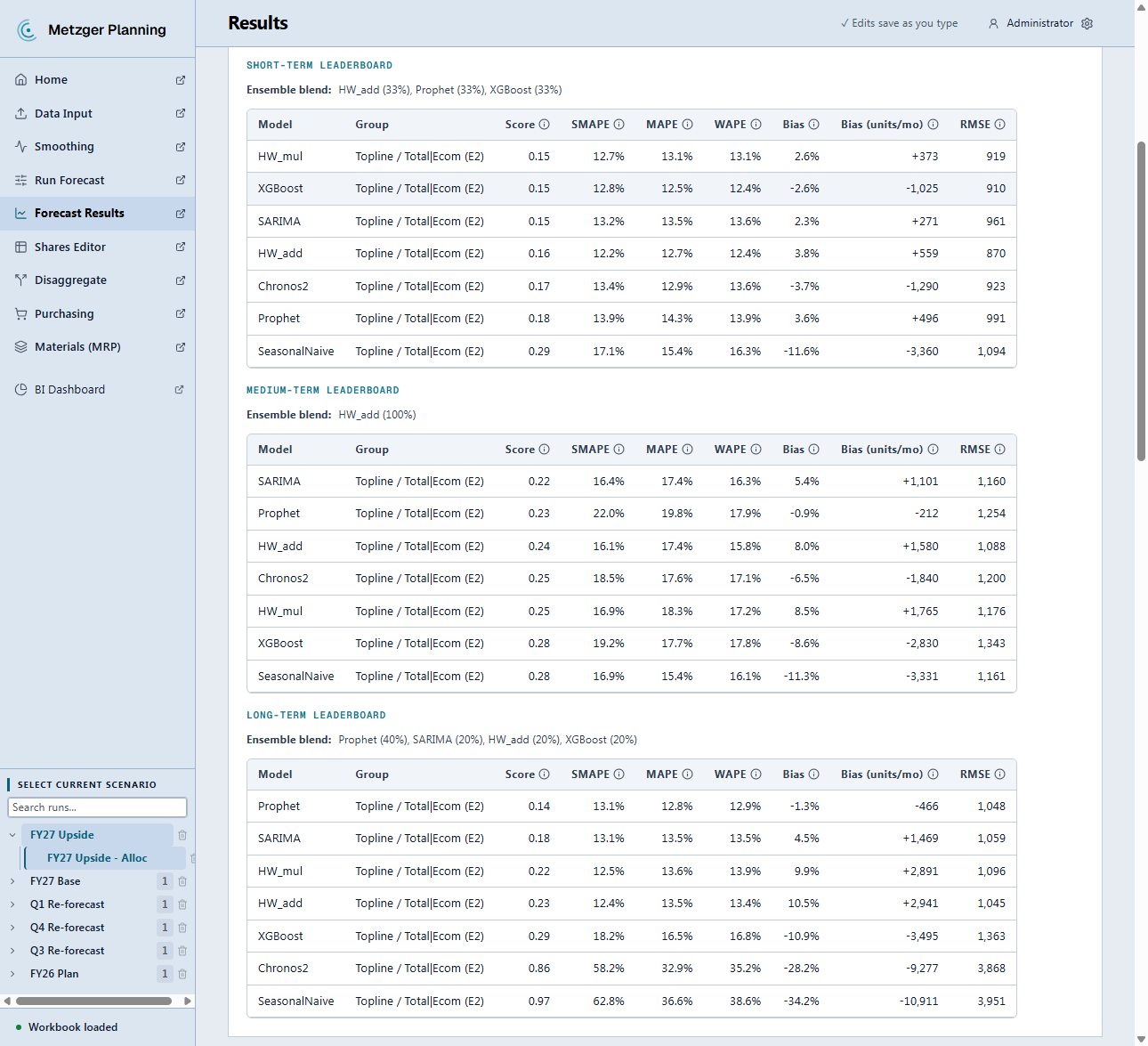The height and width of the screenshot is (1046, 1148).
Task: Open the BI Dashboard page
Action: coord(97,390)
